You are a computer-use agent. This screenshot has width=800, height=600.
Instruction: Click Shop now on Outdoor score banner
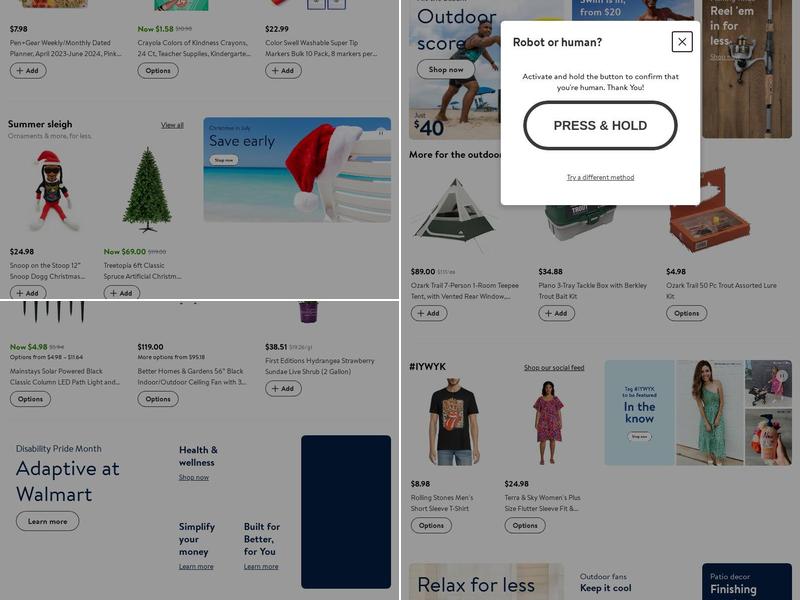click(x=445, y=69)
